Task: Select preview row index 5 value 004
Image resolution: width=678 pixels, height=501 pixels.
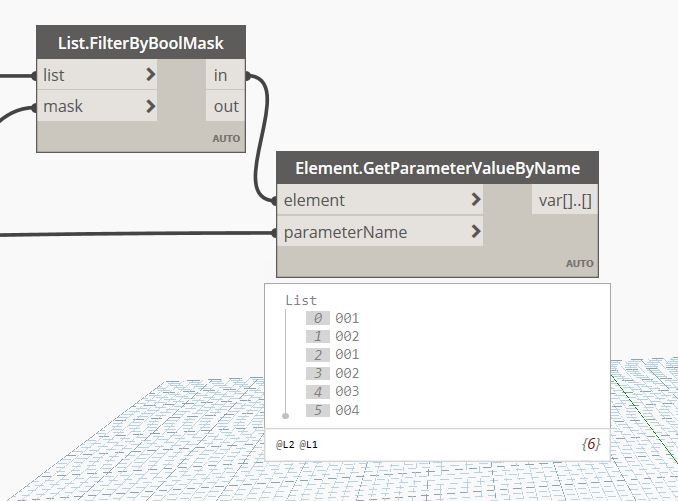Action: 333,410
